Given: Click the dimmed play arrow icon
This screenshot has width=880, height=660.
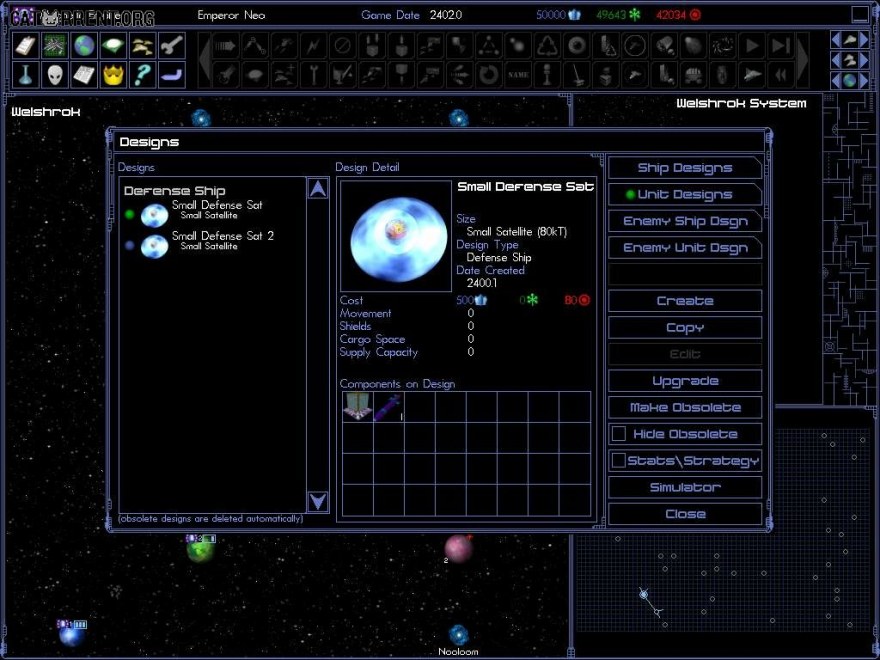Looking at the screenshot, I should 751,45.
